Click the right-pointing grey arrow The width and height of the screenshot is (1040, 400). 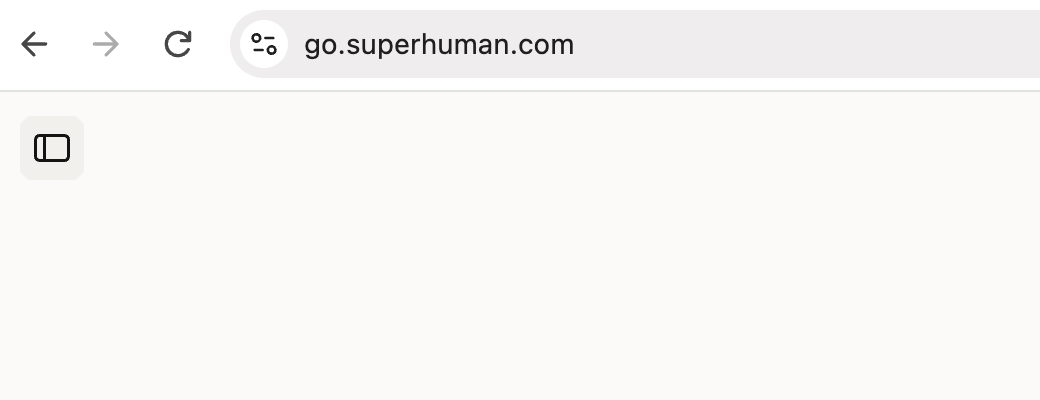[x=105, y=44]
